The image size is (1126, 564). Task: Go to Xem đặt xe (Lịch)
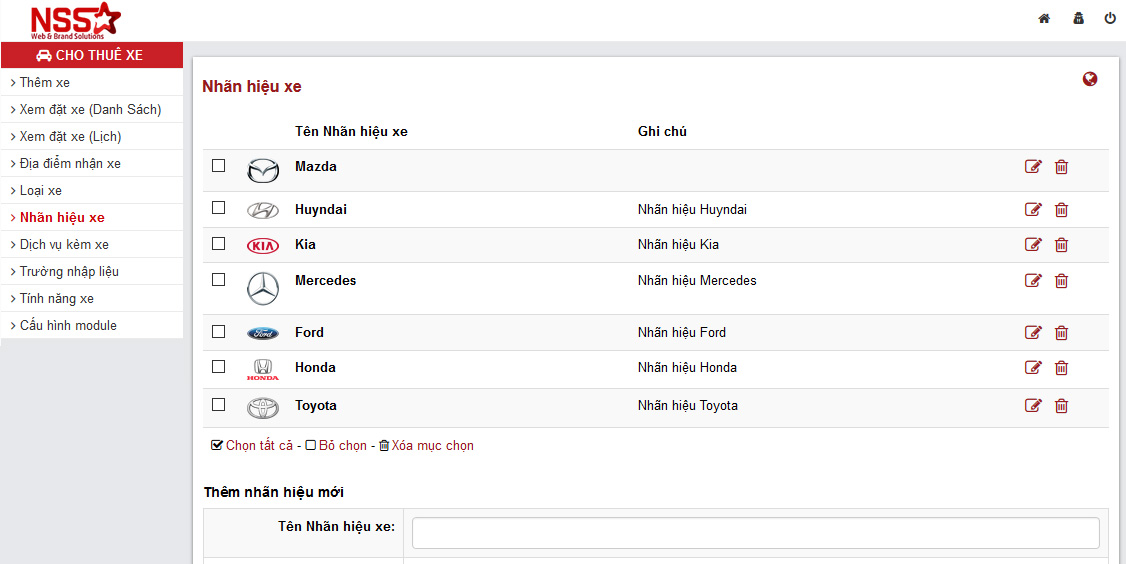pyautogui.click(x=70, y=137)
